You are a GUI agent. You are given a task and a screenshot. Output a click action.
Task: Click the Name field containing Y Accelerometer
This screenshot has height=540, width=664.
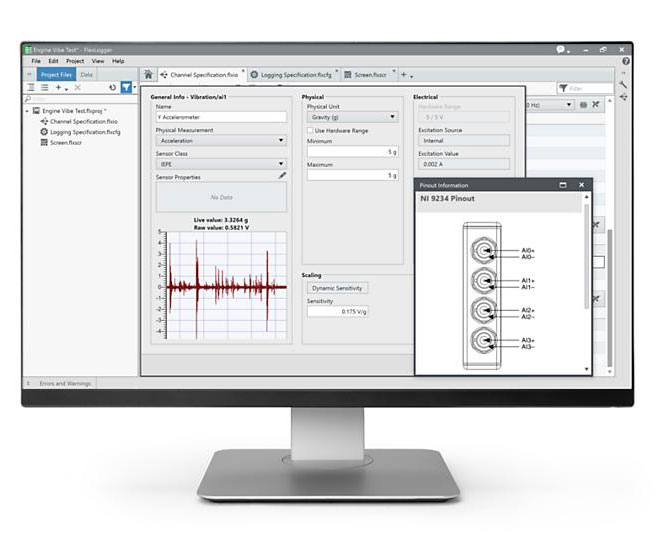[220, 117]
